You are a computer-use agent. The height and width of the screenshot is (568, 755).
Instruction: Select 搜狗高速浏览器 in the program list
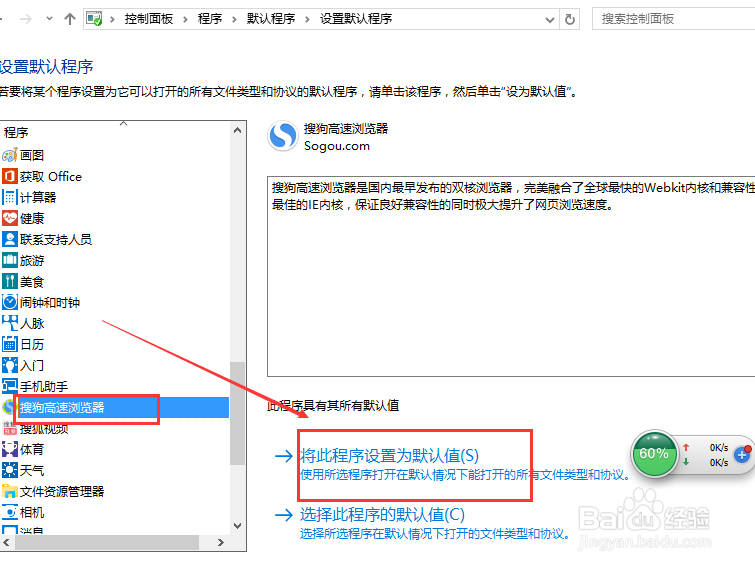tap(115, 407)
